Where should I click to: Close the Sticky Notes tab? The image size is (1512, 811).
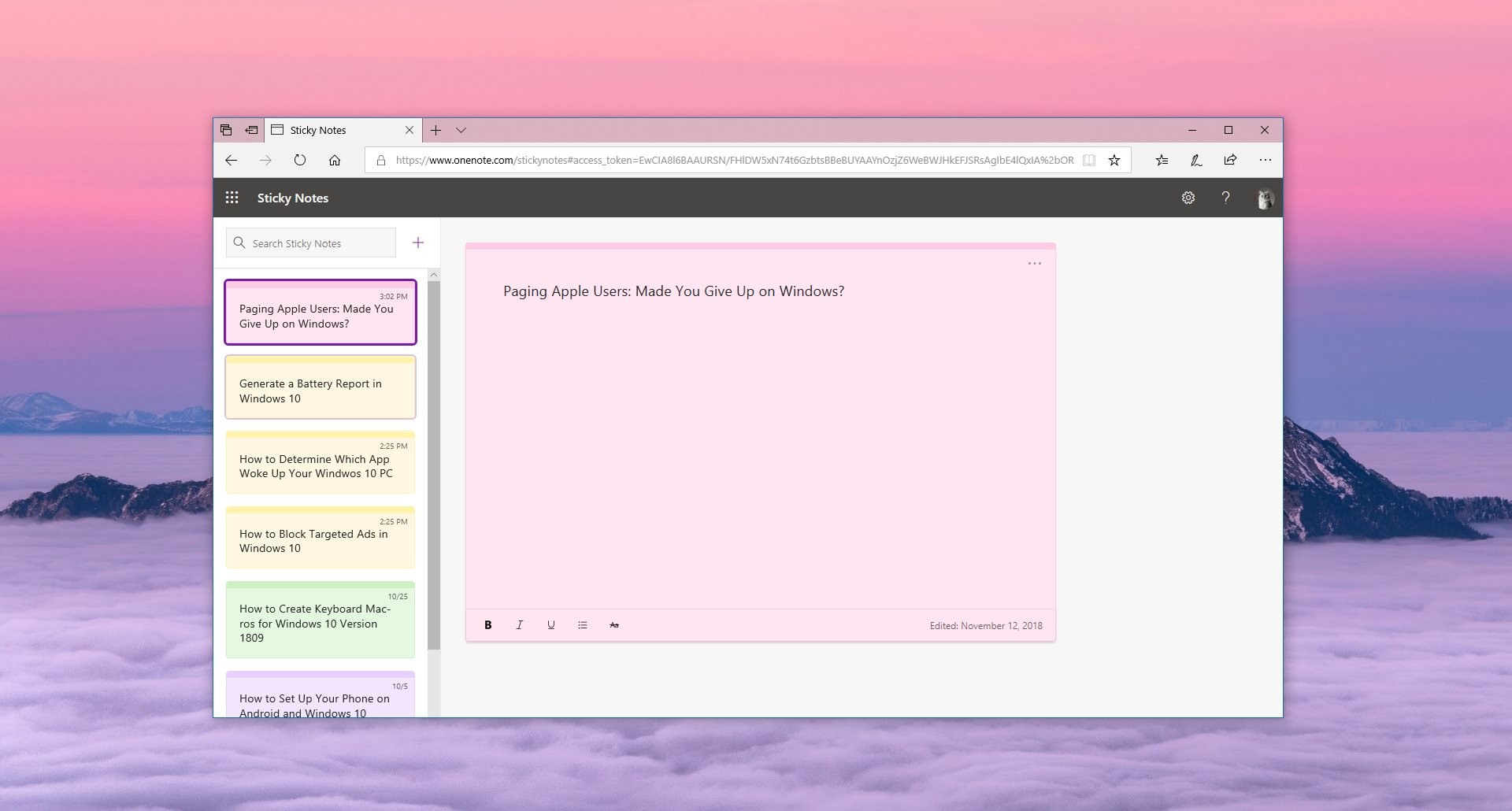click(409, 130)
